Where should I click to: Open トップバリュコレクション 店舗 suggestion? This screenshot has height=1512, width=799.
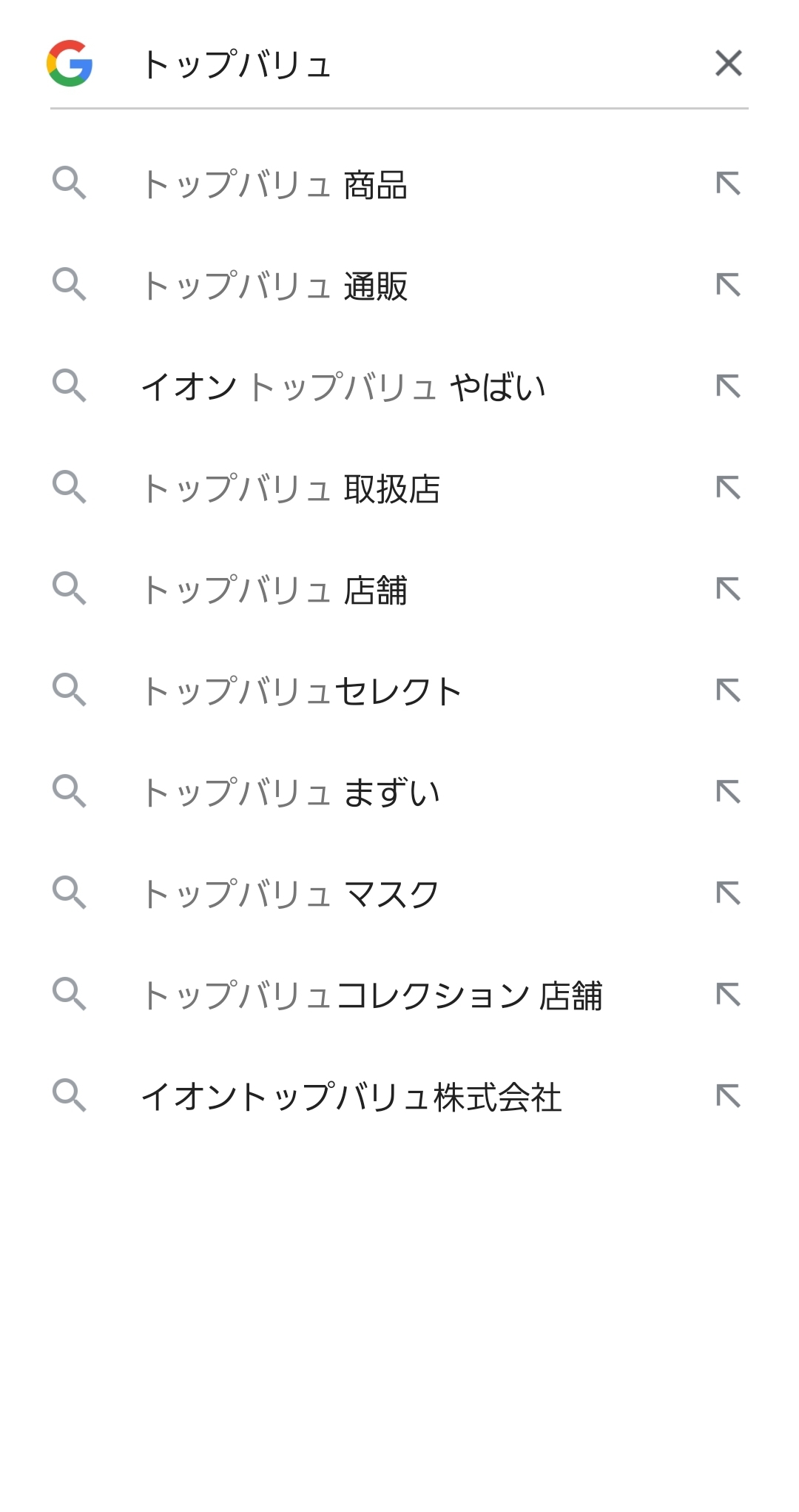coord(371,996)
